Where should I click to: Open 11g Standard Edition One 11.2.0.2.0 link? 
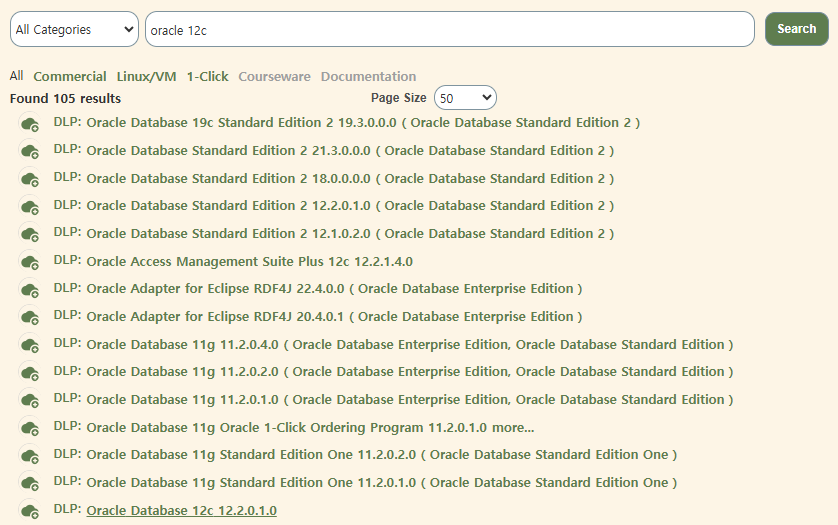[x=382, y=454]
